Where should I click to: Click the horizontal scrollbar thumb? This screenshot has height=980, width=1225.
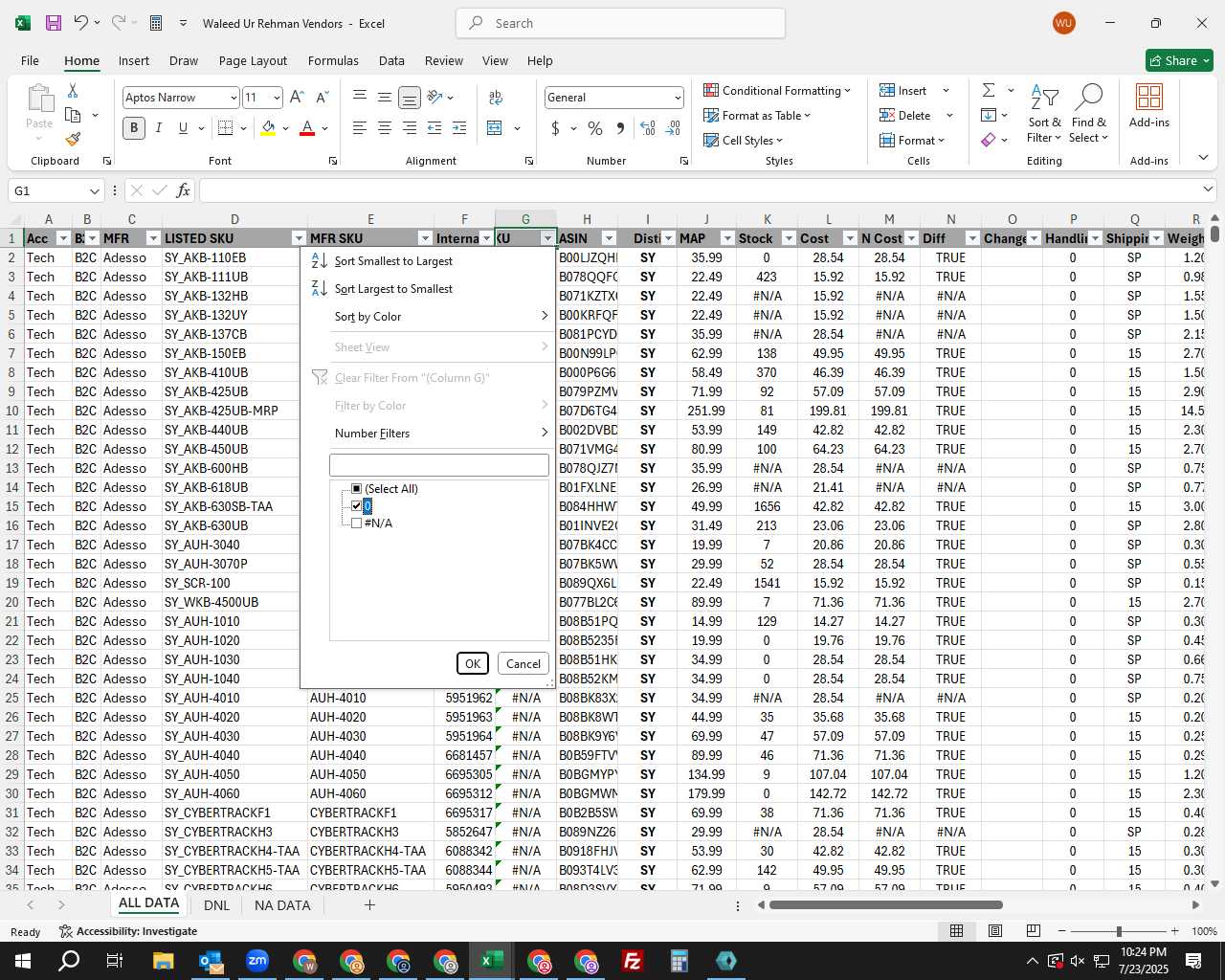(x=885, y=904)
